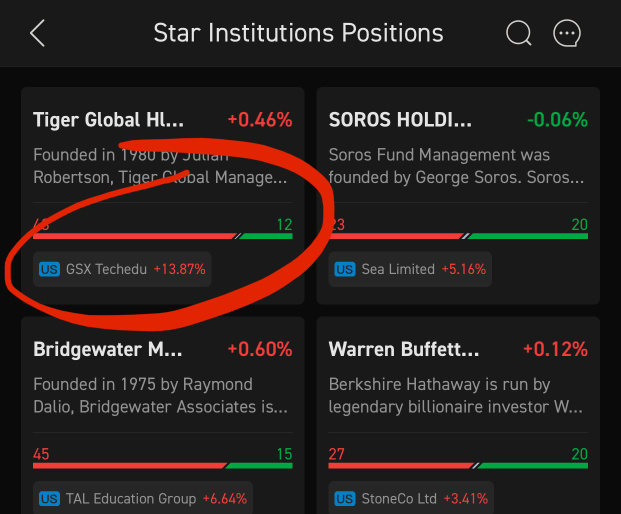Open SOROS HOLDI... institution title

point(400,120)
